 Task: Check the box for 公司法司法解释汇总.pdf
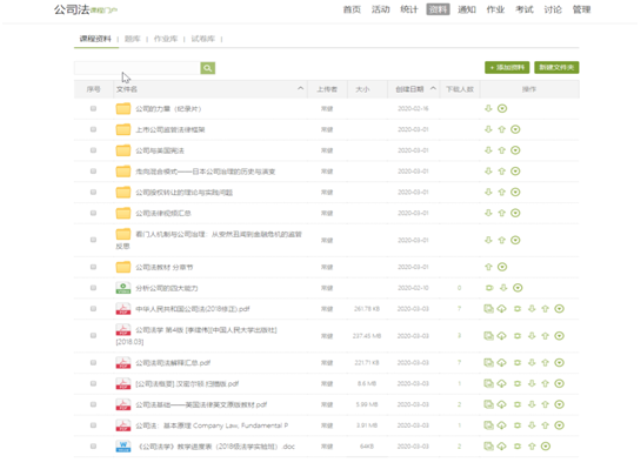pyautogui.click(x=94, y=362)
